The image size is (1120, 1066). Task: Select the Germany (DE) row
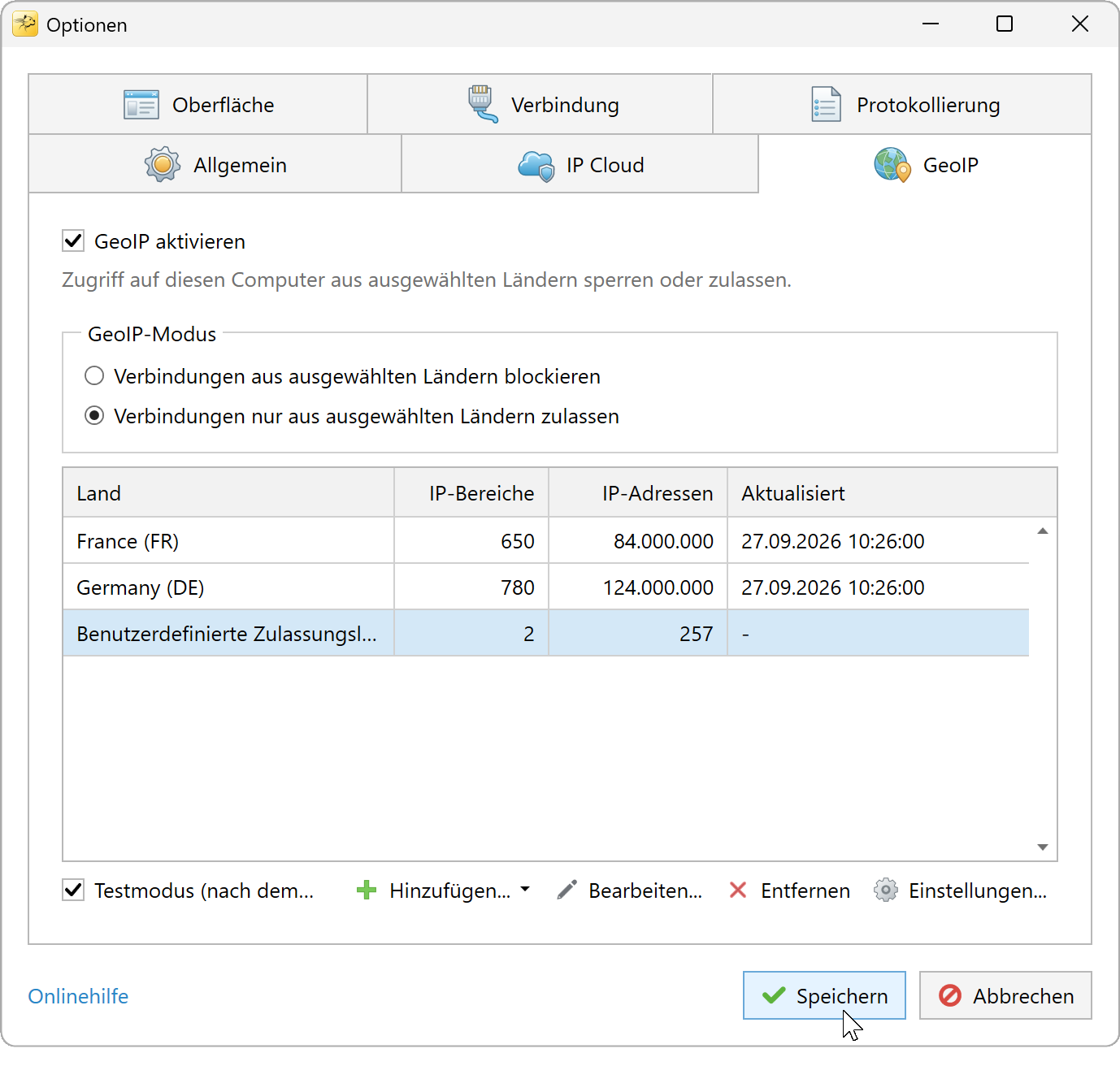[546, 587]
